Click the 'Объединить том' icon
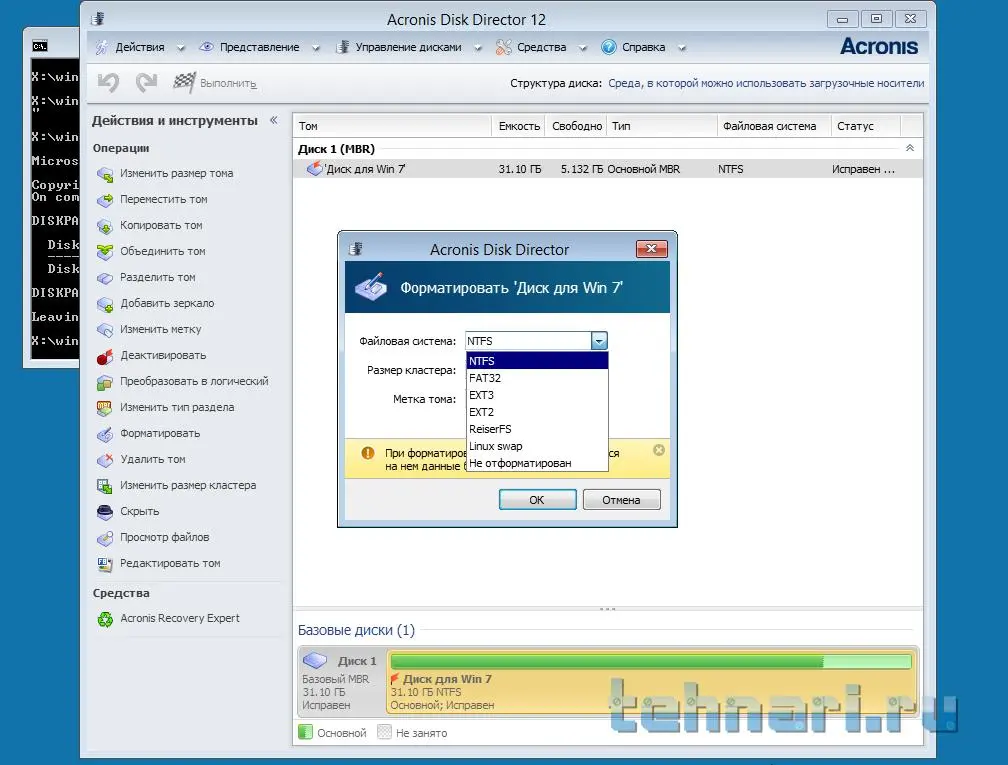This screenshot has width=1008, height=765. click(x=105, y=252)
